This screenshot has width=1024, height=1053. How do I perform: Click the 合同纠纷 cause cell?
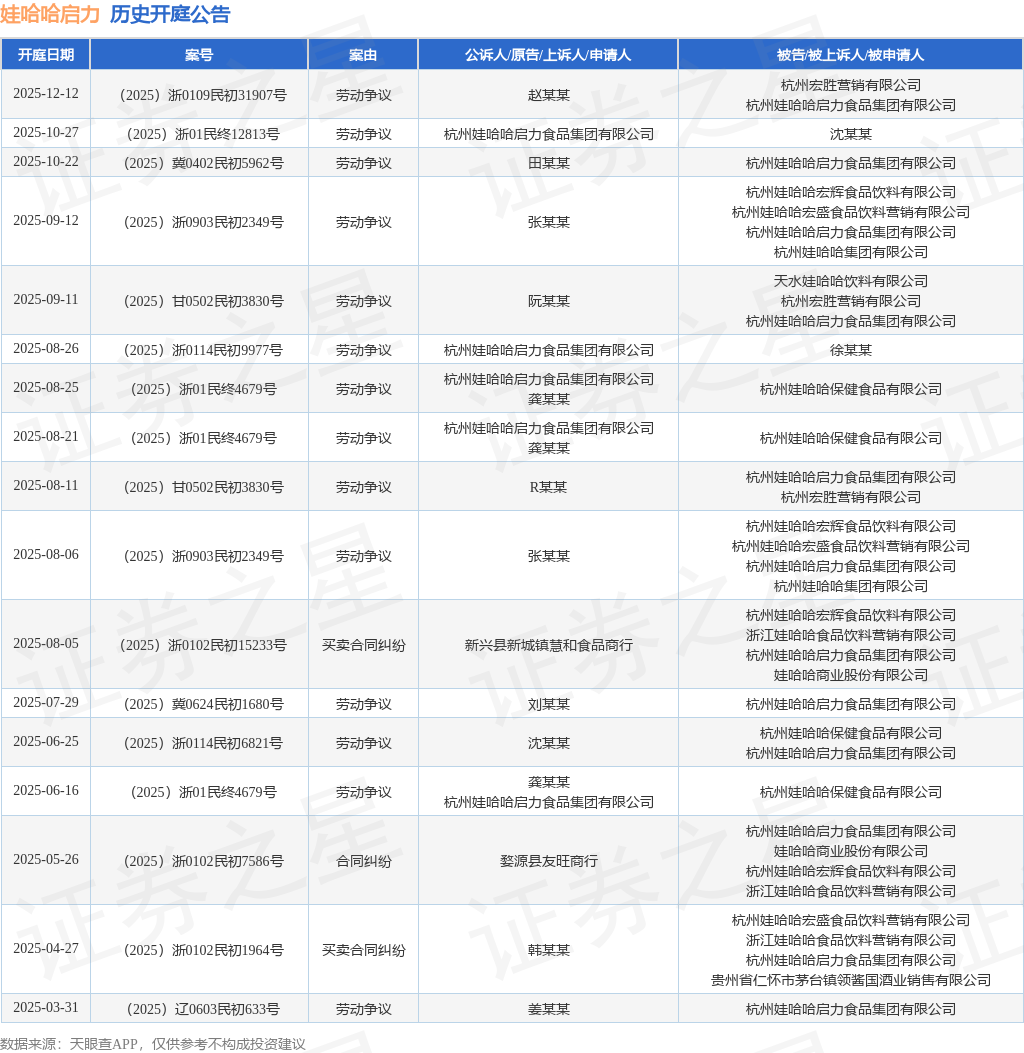[363, 862]
